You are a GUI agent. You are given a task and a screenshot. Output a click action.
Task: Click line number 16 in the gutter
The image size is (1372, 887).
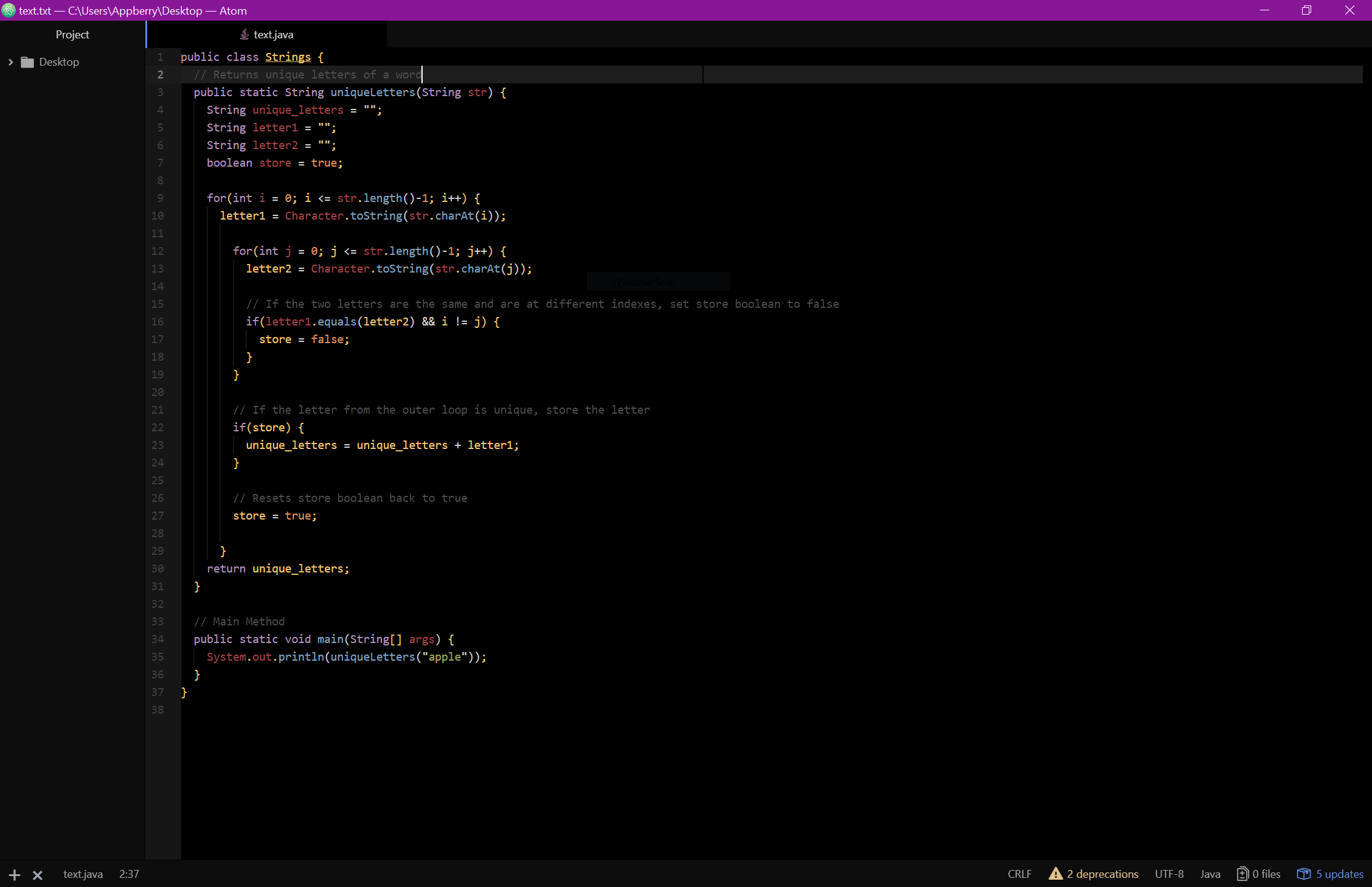pyautogui.click(x=158, y=322)
